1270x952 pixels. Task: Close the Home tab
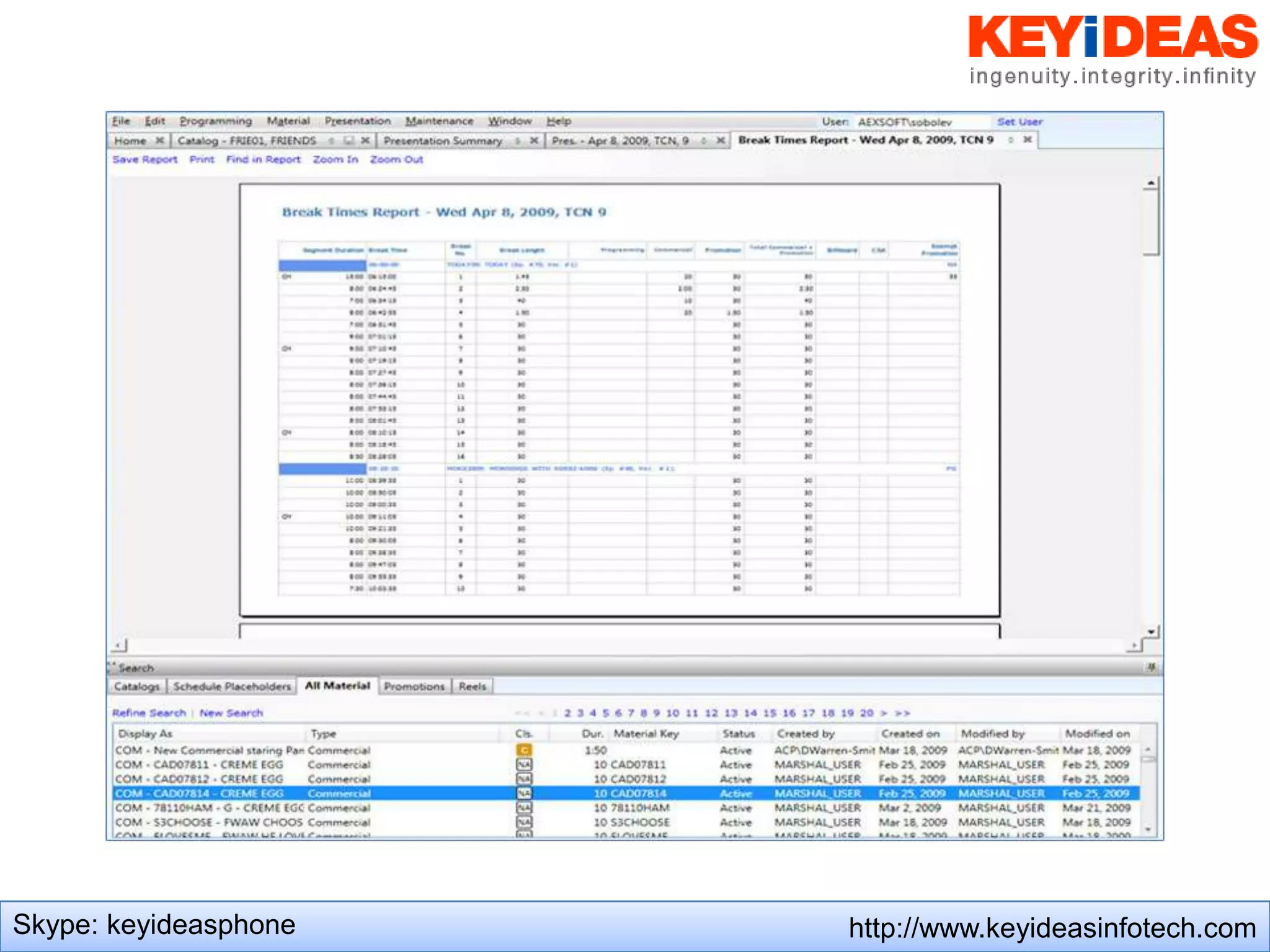point(159,141)
